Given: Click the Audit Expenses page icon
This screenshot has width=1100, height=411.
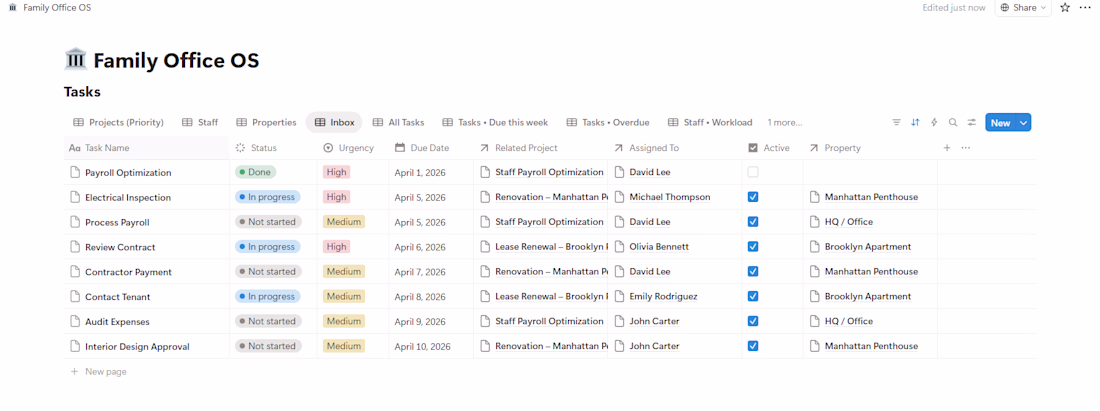Looking at the screenshot, I should (x=75, y=321).
